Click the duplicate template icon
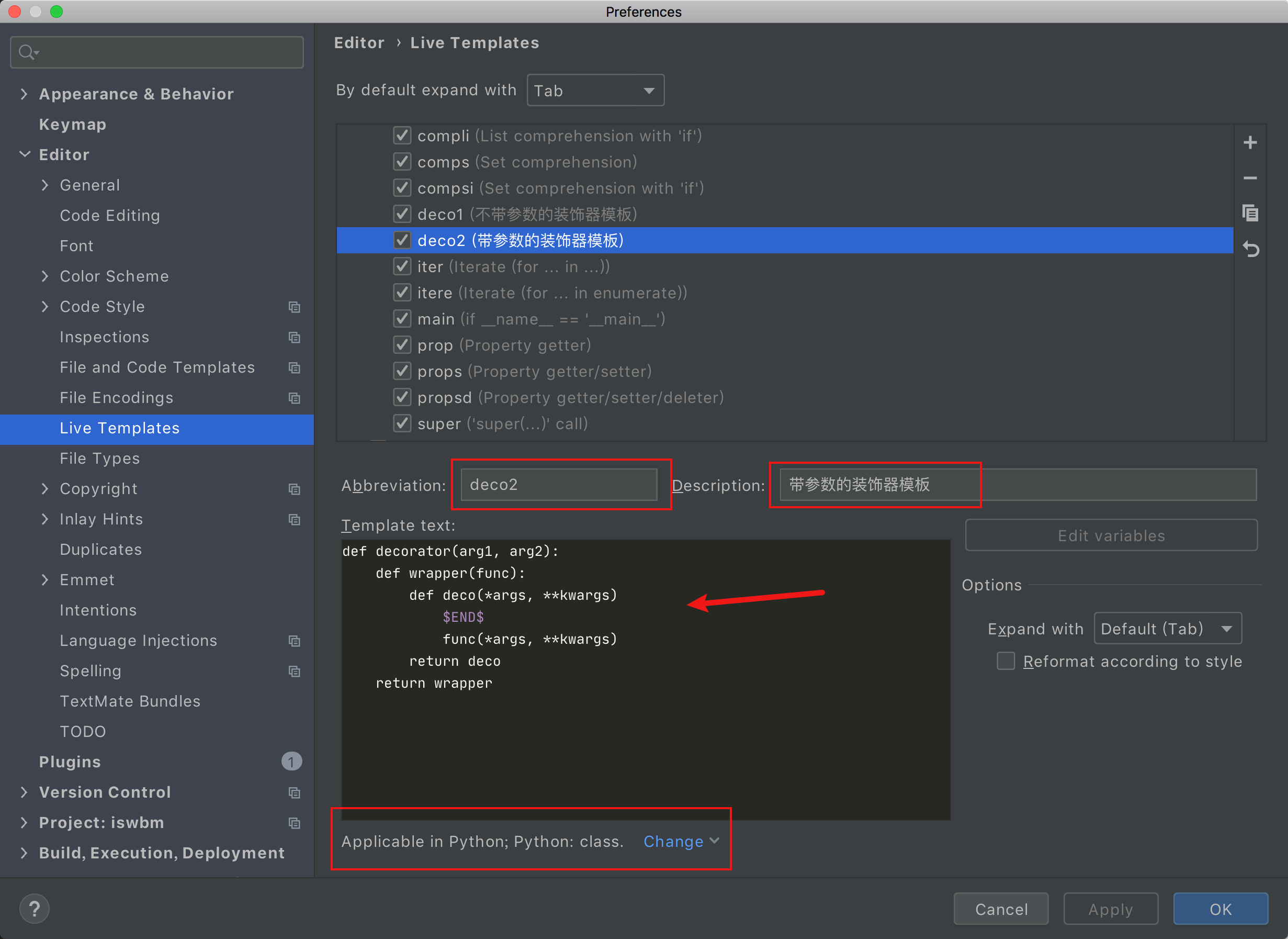Image resolution: width=1288 pixels, height=939 pixels. [1249, 214]
